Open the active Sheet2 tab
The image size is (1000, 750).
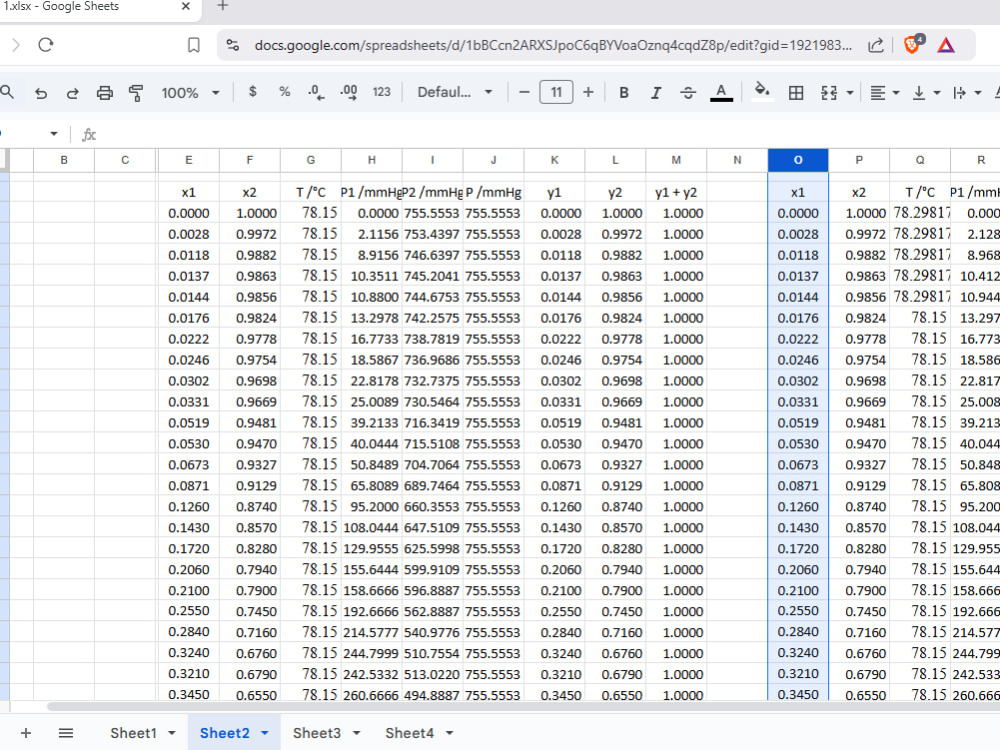tap(224, 733)
